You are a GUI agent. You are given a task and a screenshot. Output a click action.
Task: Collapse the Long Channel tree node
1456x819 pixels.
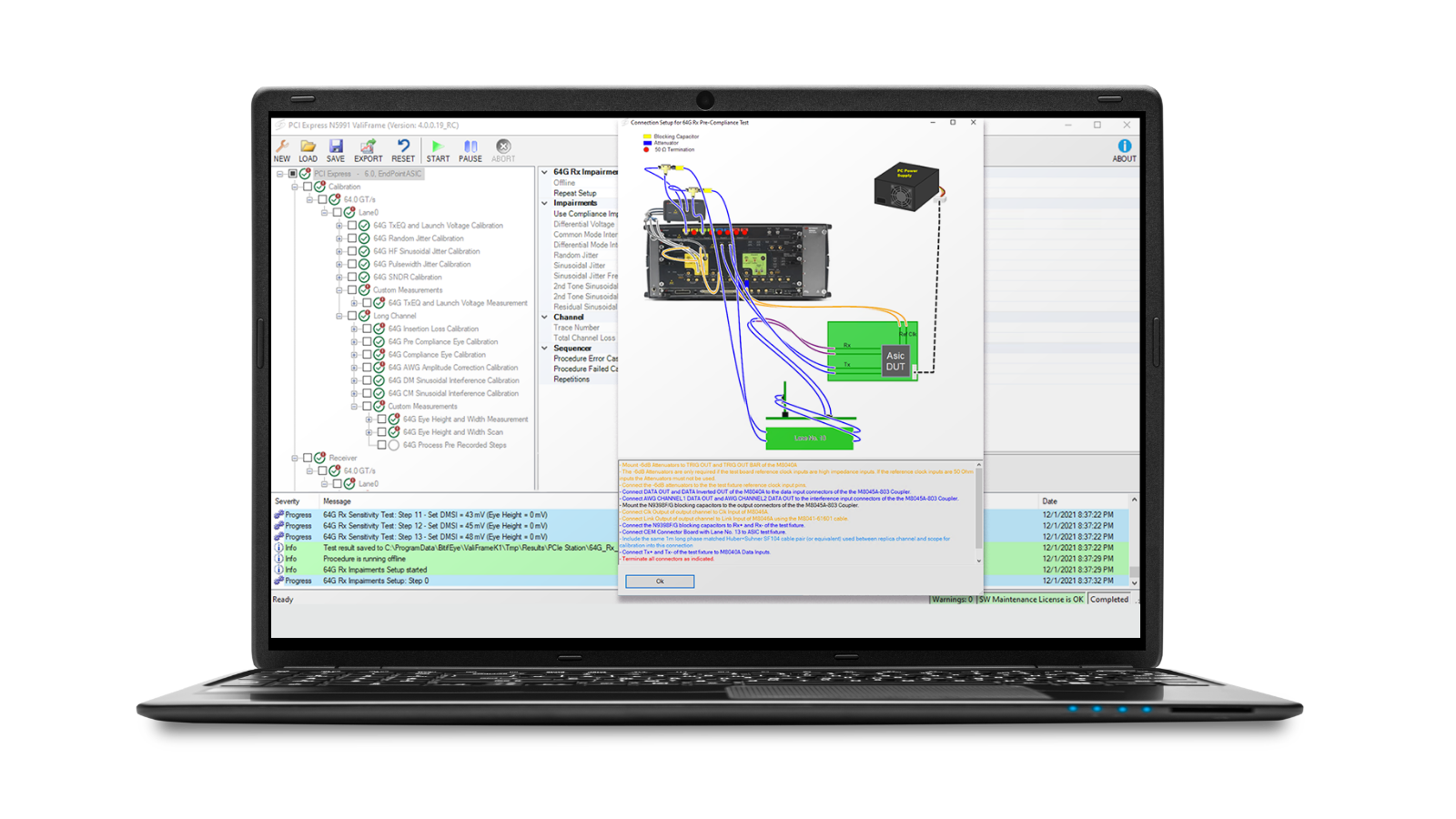click(339, 317)
